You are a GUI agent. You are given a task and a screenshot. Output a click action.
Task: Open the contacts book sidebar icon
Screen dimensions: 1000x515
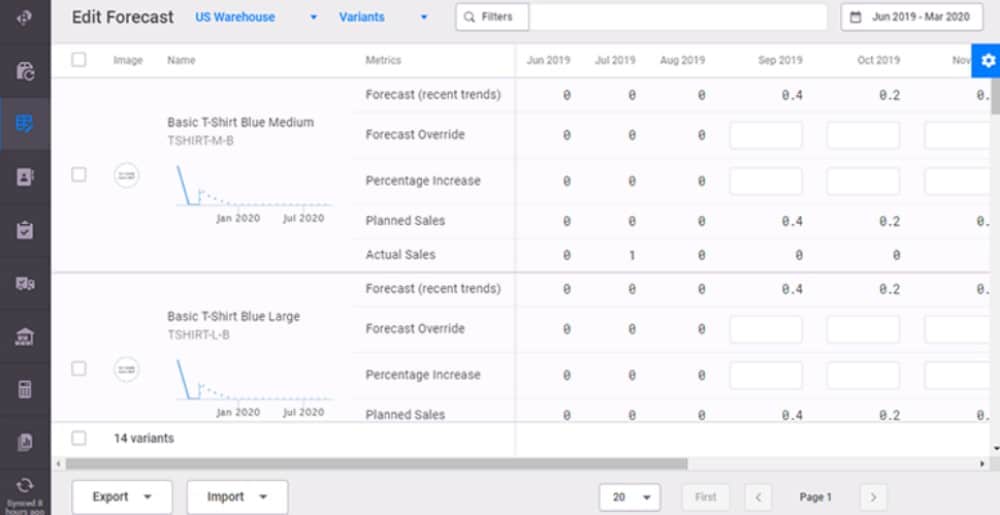(x=25, y=177)
